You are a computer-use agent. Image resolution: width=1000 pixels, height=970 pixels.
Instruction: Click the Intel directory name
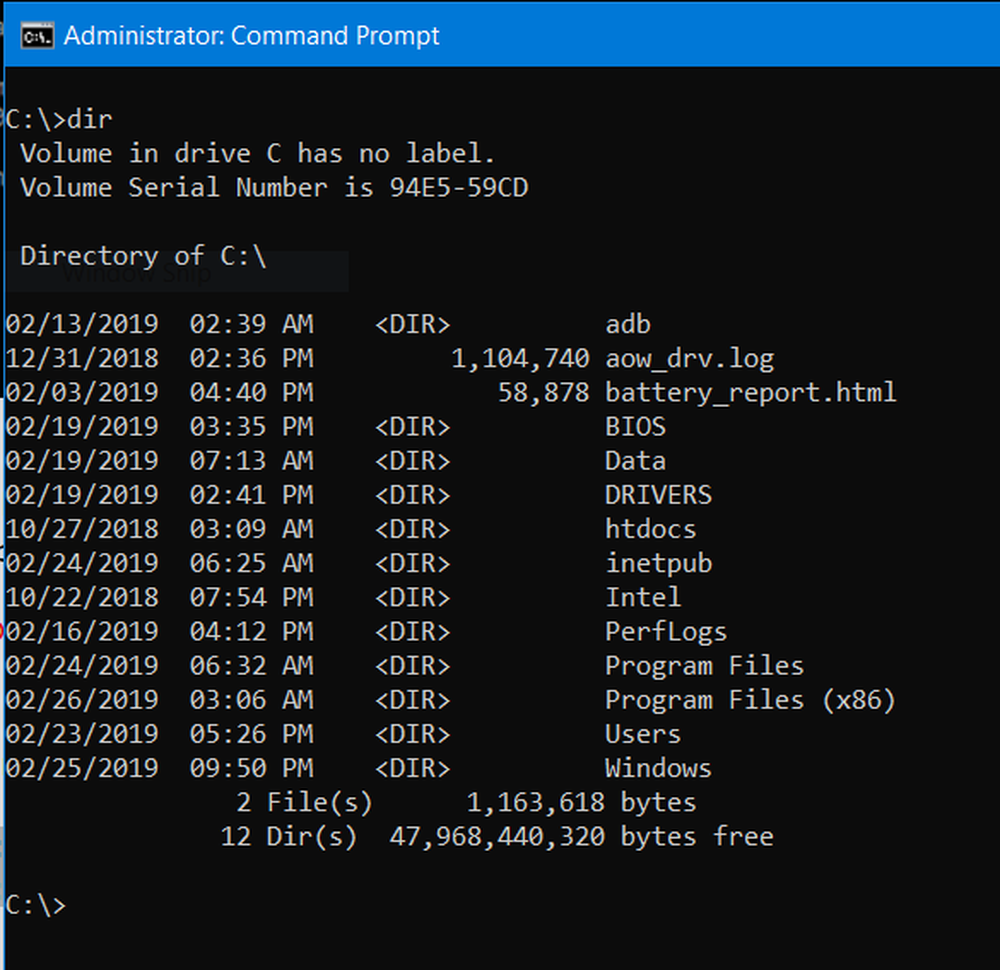643,597
